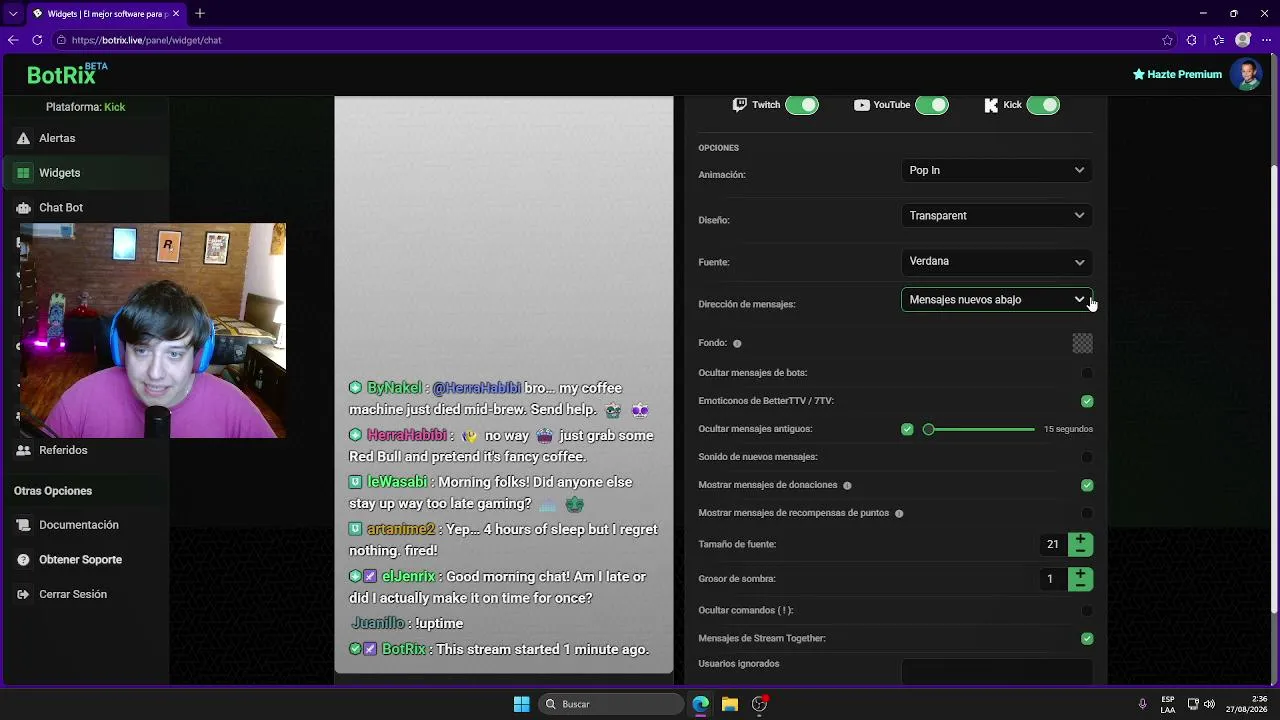Uncheck the Ocultar mensajes antiguos checkbox

coord(907,429)
